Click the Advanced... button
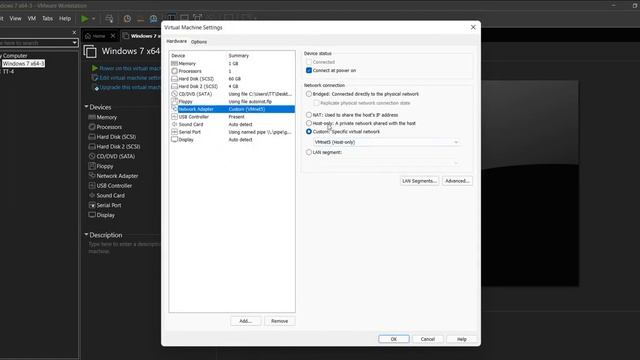Screen dimensions: 640x360 pos(457,181)
